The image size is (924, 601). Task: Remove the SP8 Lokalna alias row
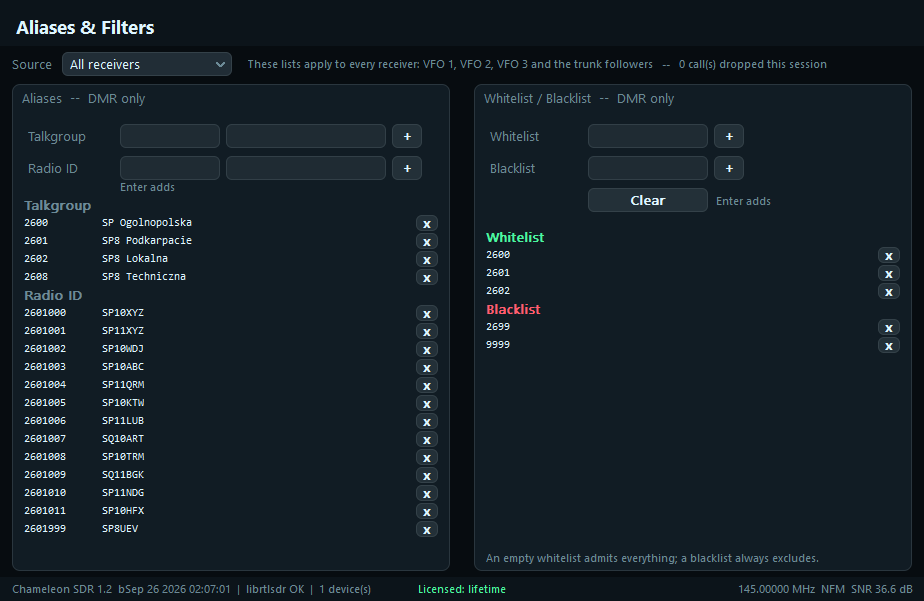click(427, 259)
